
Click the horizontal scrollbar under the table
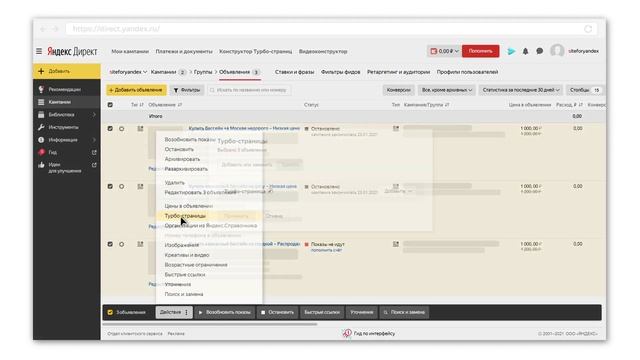pyautogui.click(x=209, y=324)
